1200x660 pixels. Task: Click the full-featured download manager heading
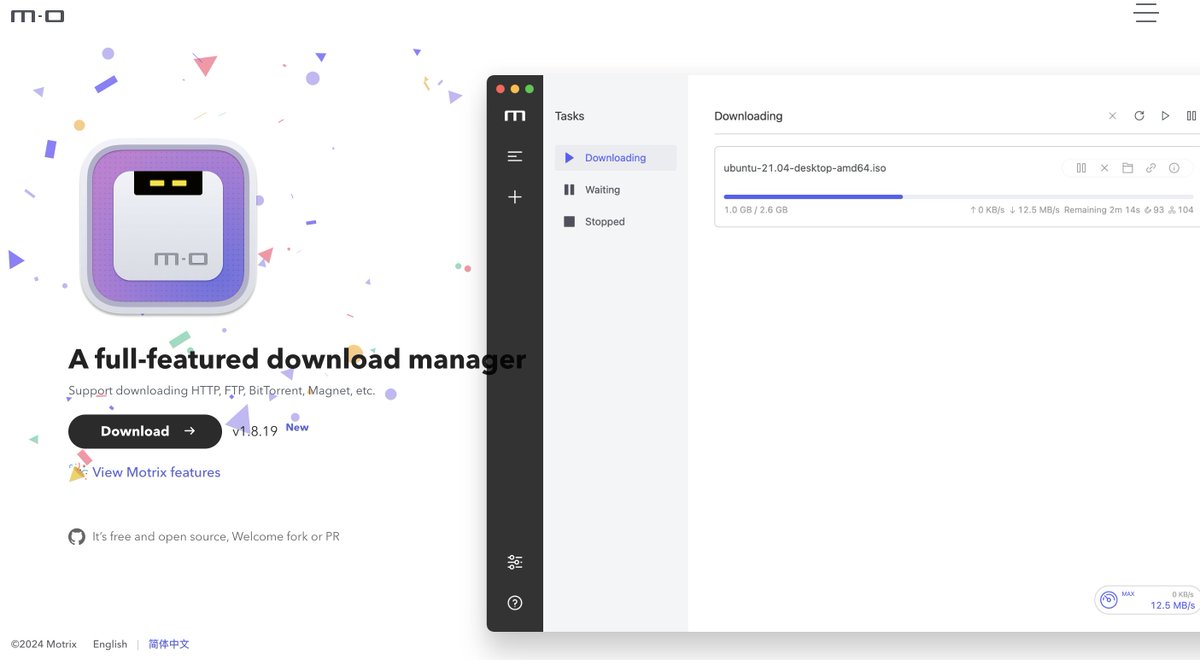click(x=297, y=359)
